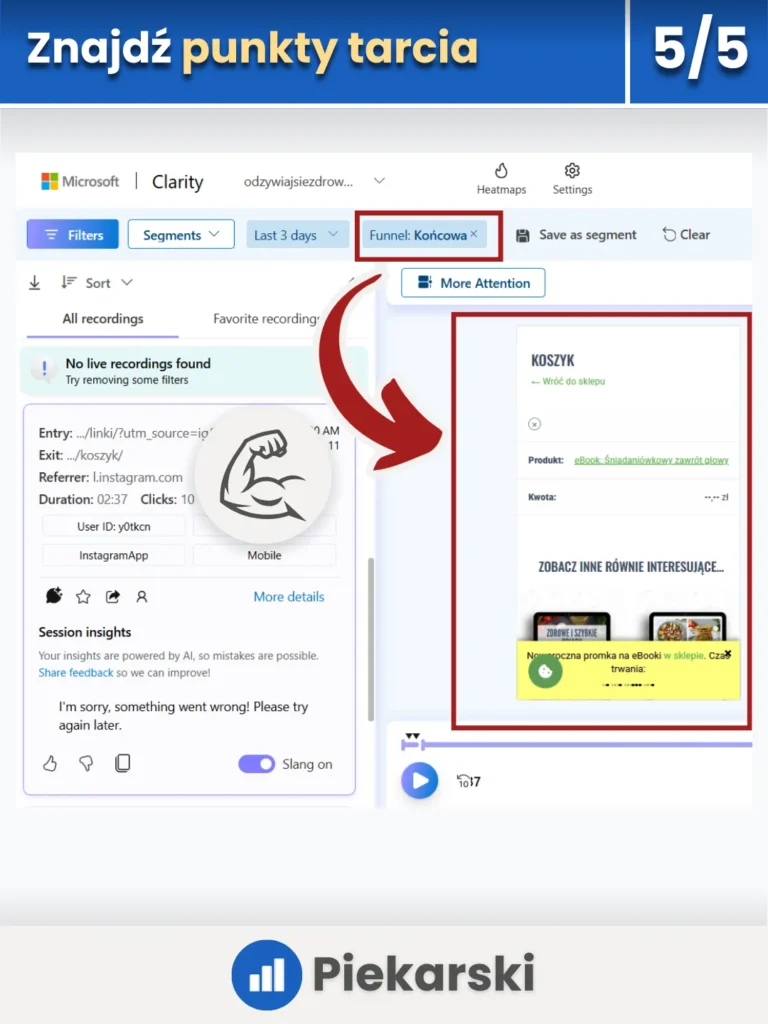Click the exclamation info icon in live recordings notice
768x1024 pixels.
44,369
